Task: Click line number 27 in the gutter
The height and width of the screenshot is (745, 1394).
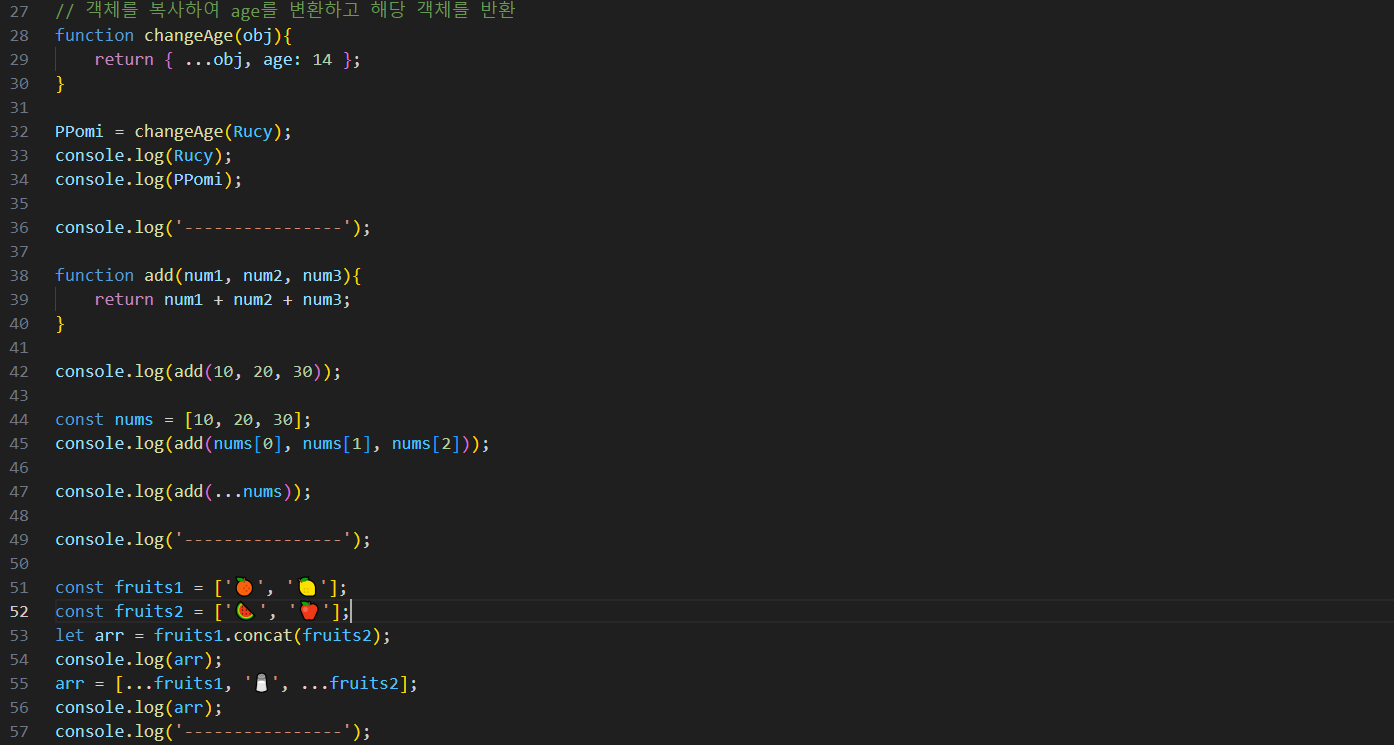Action: [x=20, y=11]
